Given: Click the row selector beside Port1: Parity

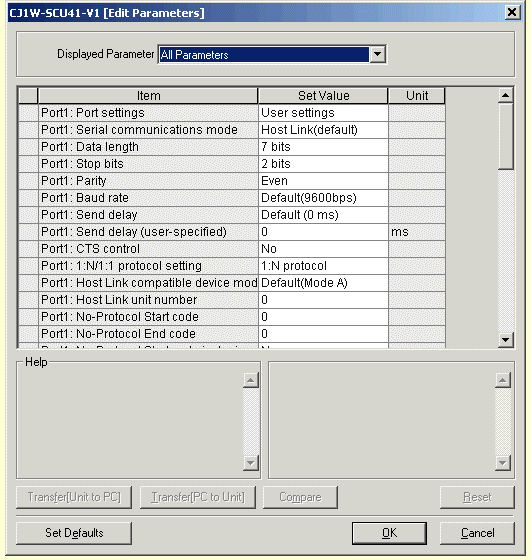Looking at the screenshot, I should coord(28,181).
